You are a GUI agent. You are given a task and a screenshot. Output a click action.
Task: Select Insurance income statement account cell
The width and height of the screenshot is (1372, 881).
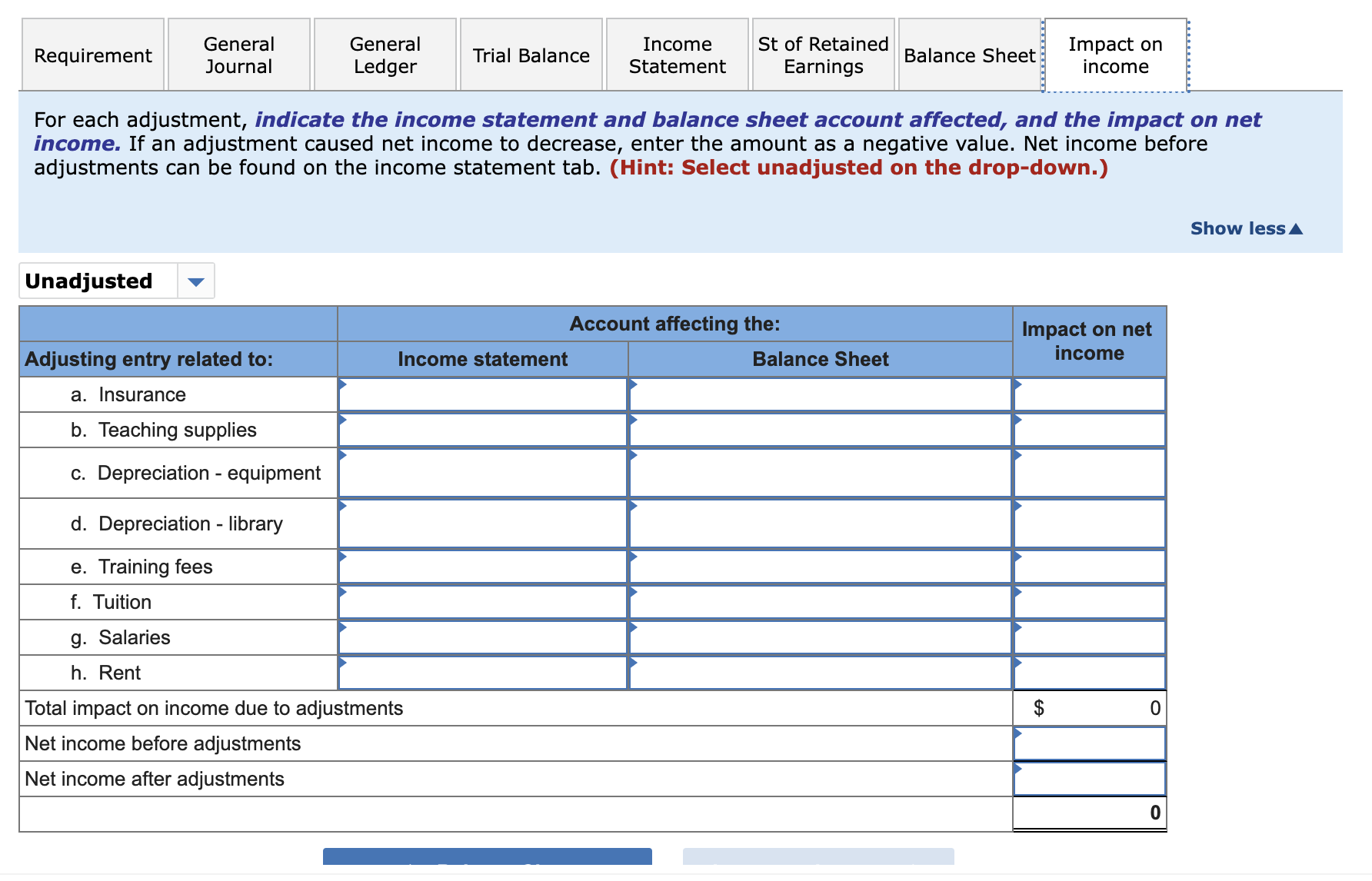pos(483,394)
